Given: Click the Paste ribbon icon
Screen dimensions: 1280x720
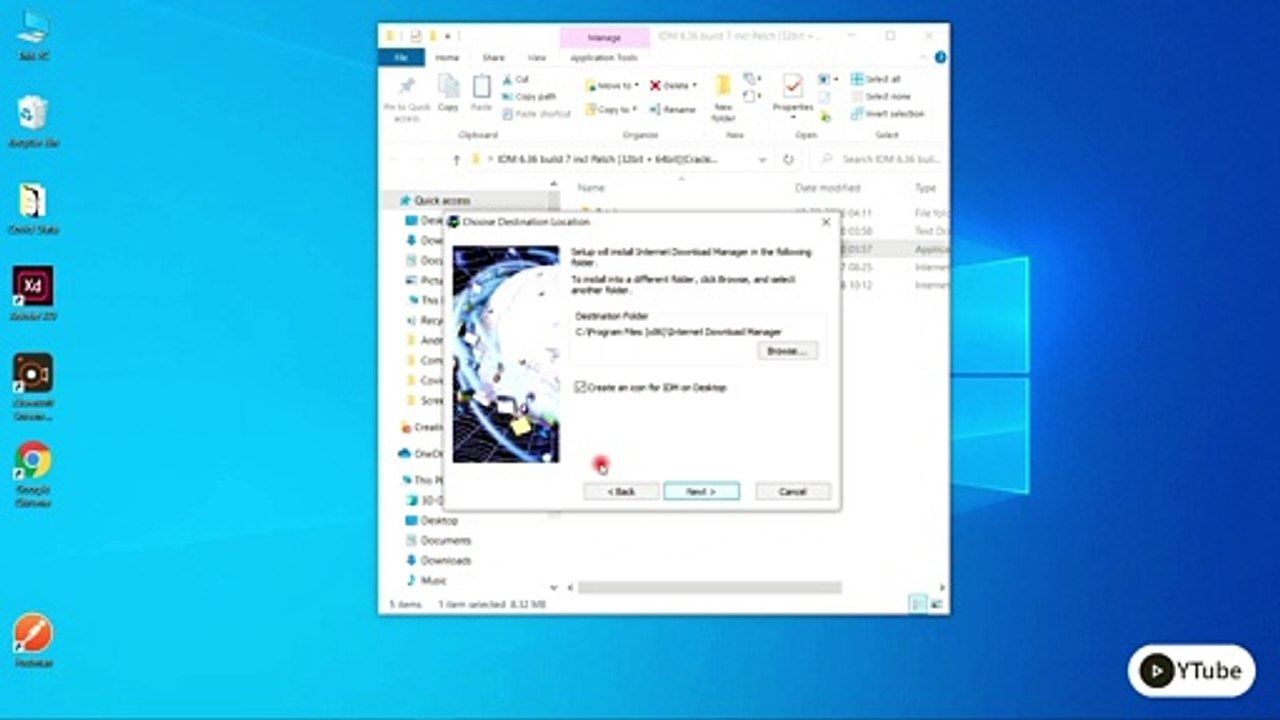Looking at the screenshot, I should pos(481,94).
